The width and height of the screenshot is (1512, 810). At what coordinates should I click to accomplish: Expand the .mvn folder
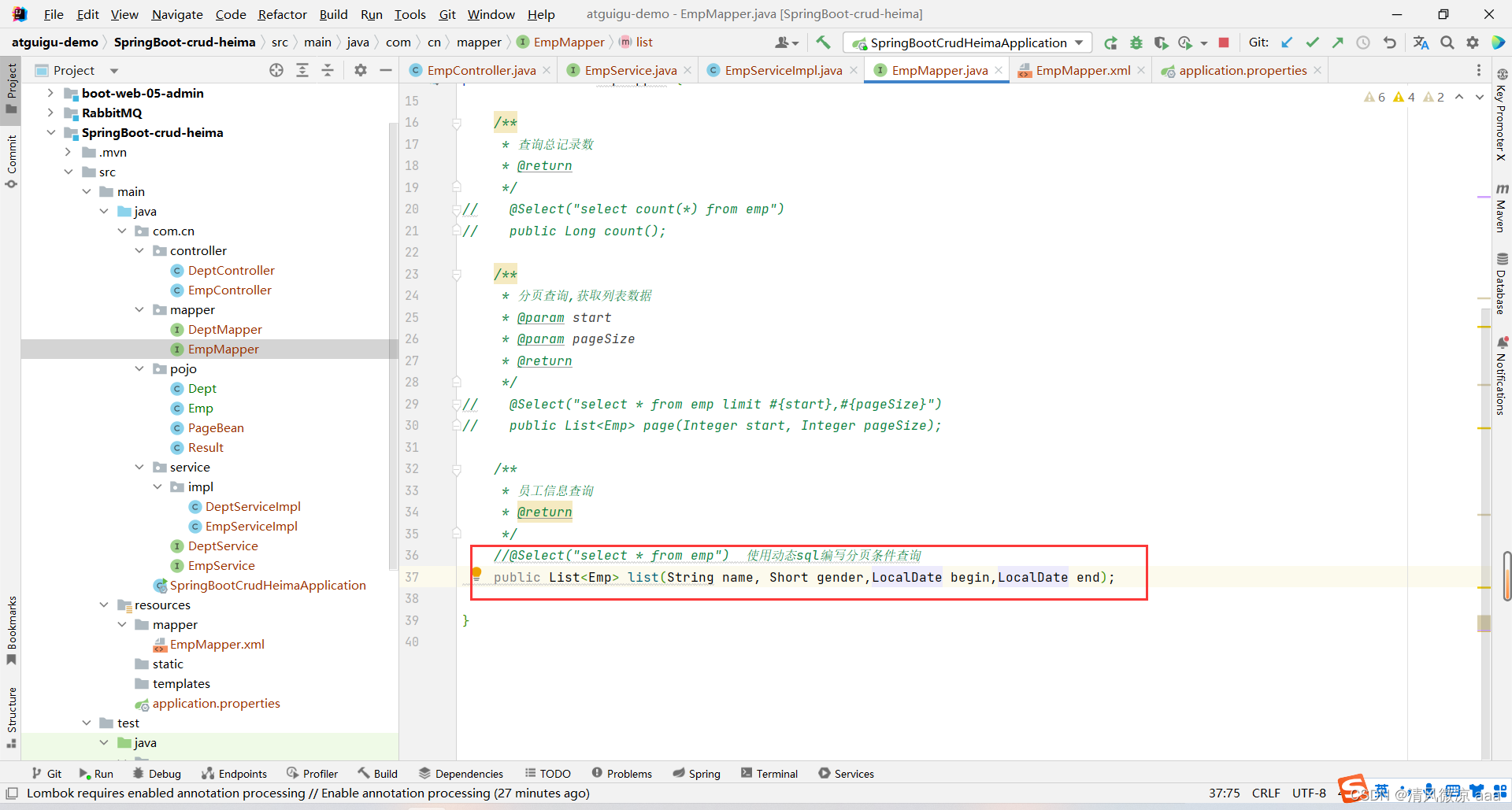69,152
